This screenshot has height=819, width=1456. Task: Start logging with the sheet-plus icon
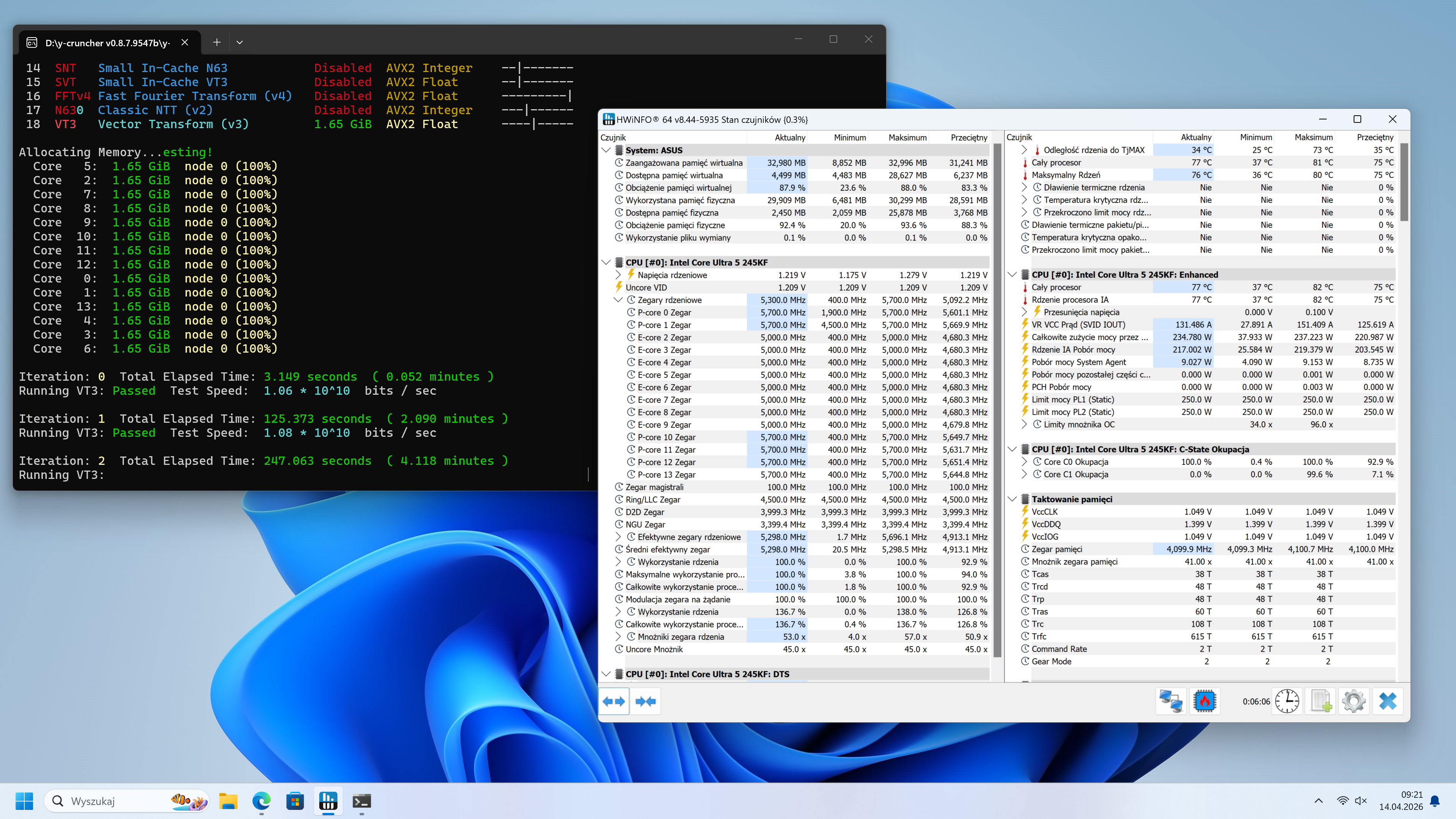point(1321,701)
